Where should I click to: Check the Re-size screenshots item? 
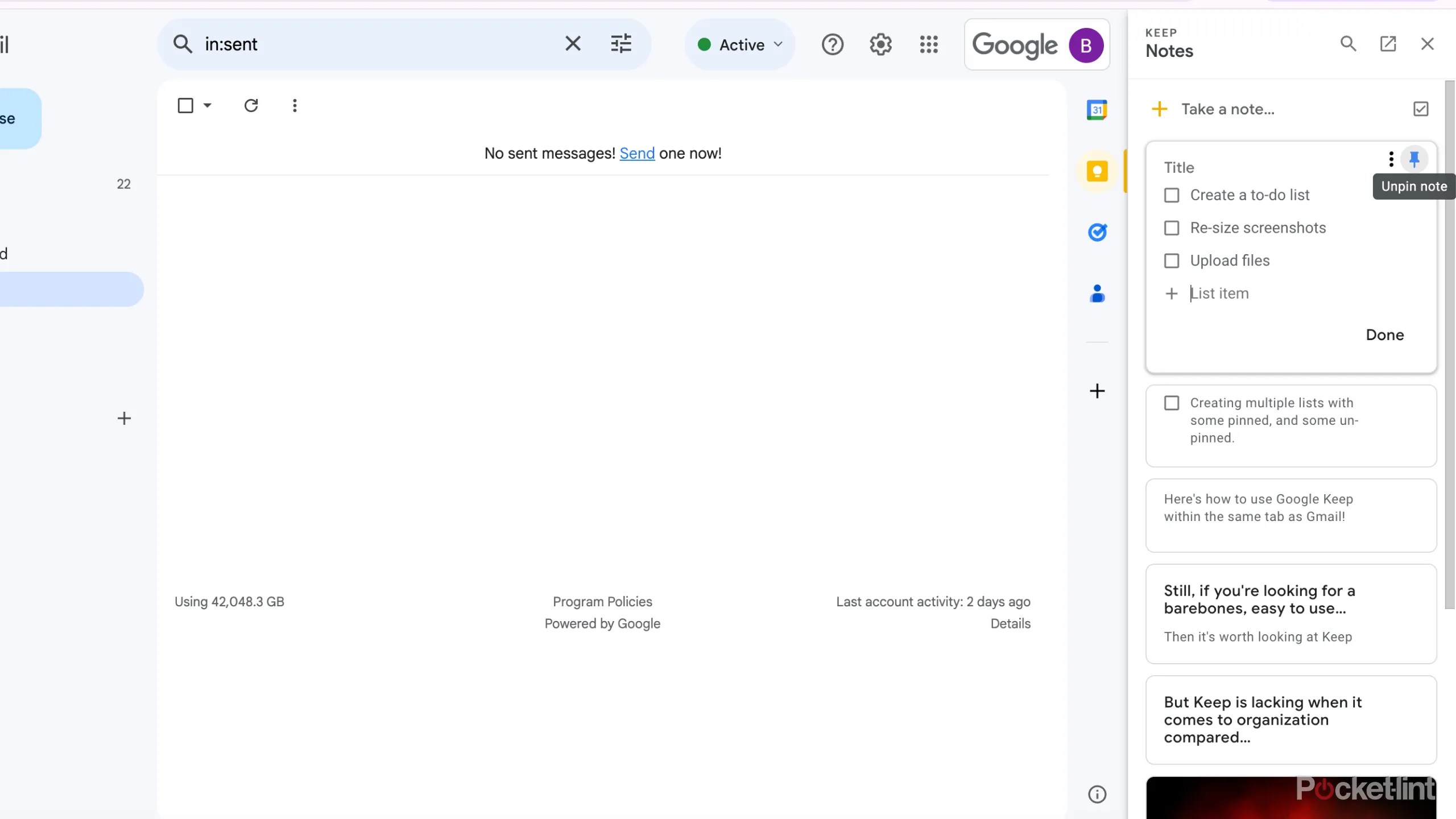coord(1172,227)
